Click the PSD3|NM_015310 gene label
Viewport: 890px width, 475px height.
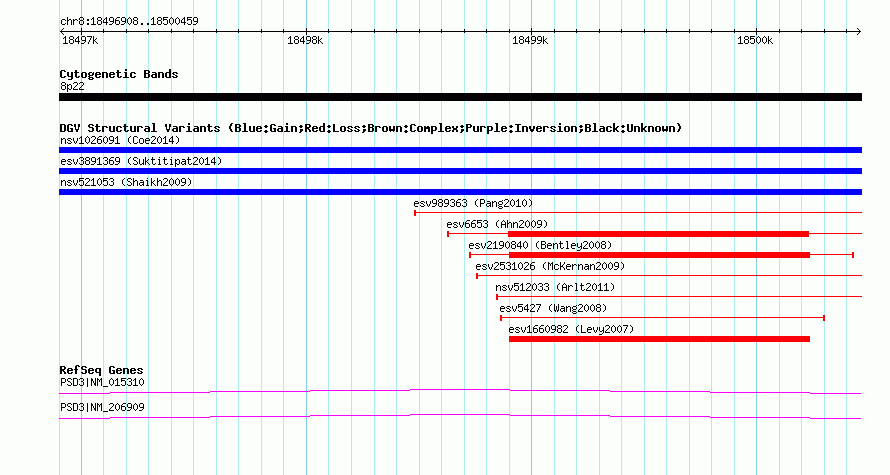(x=102, y=382)
